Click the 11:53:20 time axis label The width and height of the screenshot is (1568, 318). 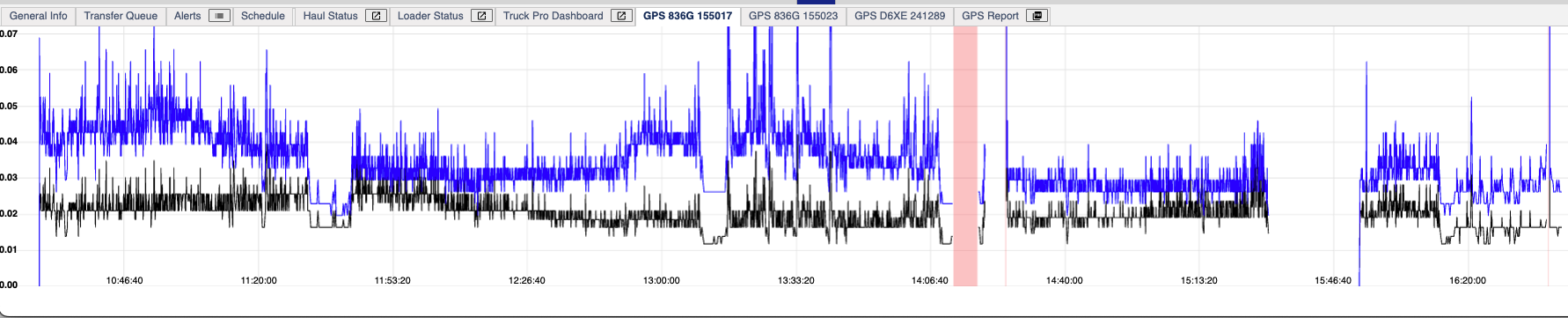[392, 280]
